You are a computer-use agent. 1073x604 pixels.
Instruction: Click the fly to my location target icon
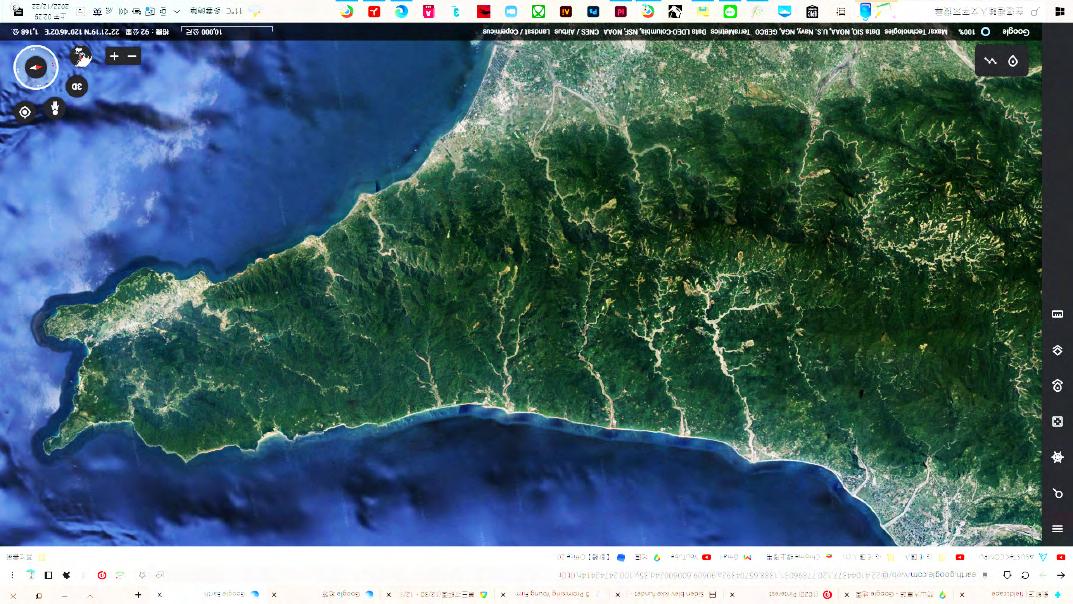coord(25,111)
